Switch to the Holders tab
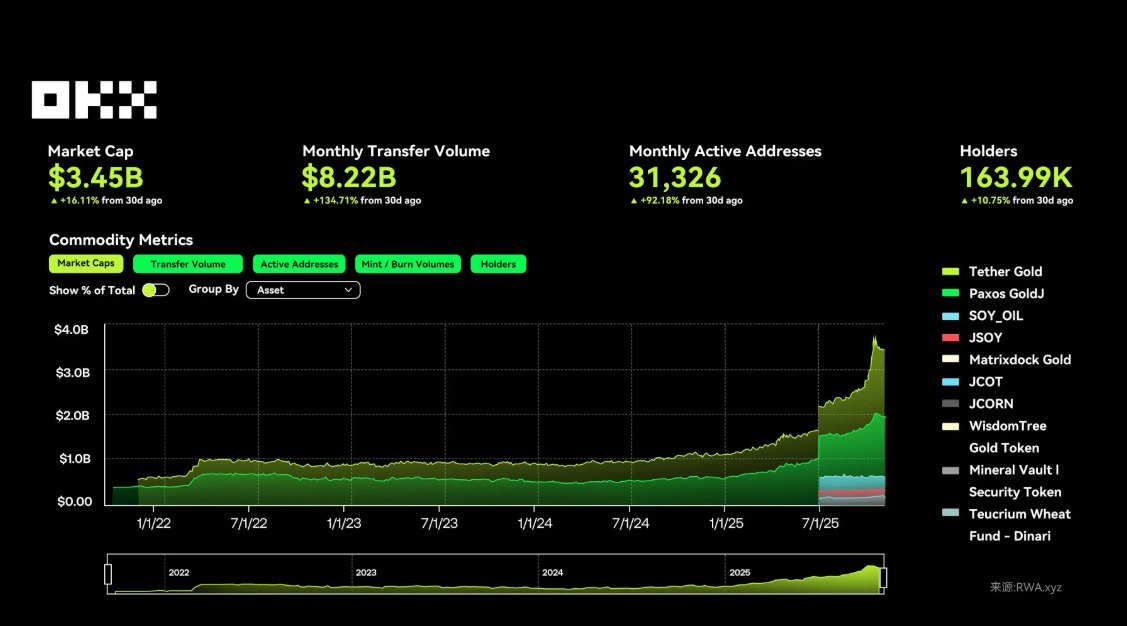1127x626 pixels. [498, 264]
